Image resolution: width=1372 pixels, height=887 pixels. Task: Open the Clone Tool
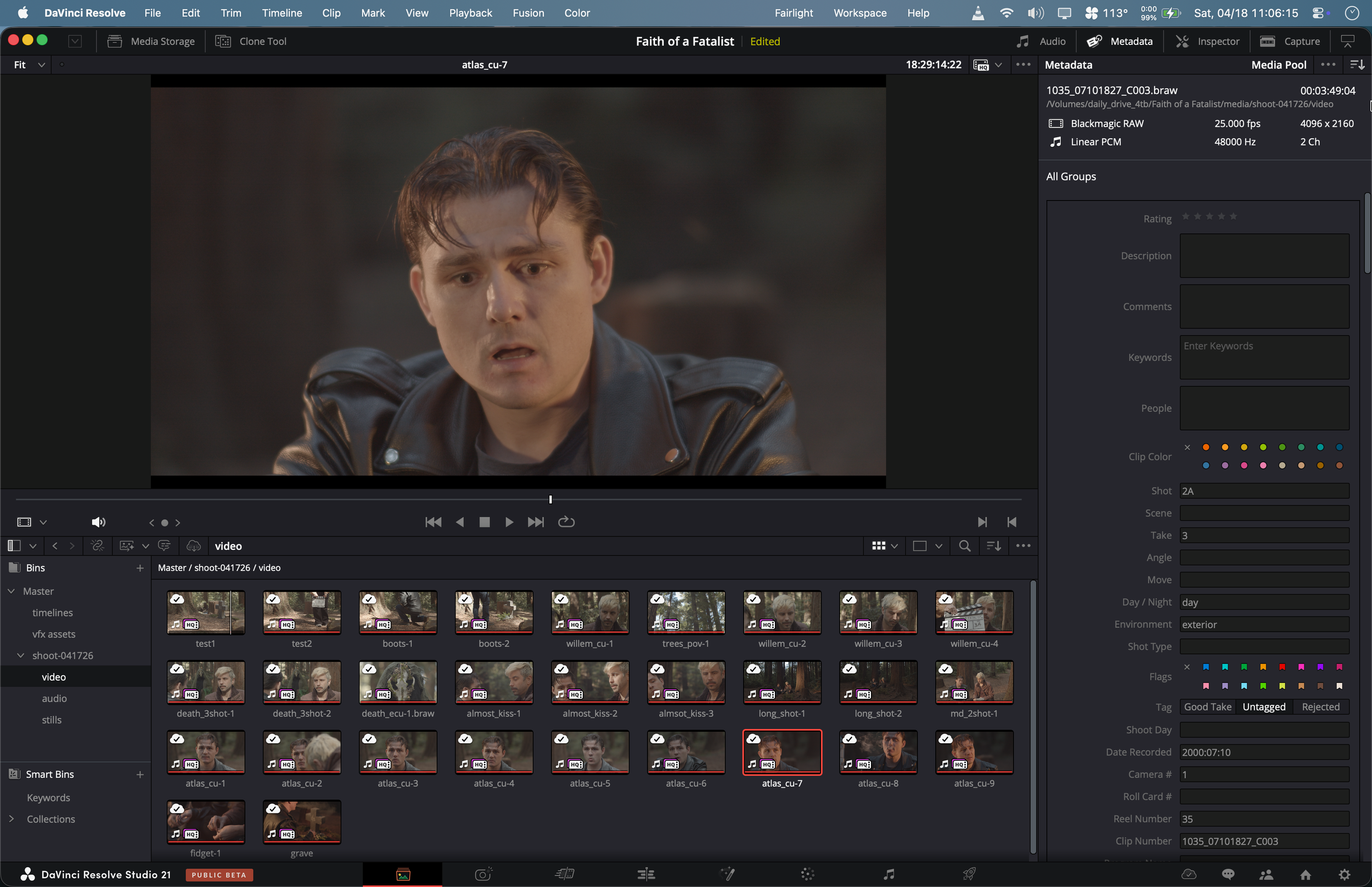250,42
